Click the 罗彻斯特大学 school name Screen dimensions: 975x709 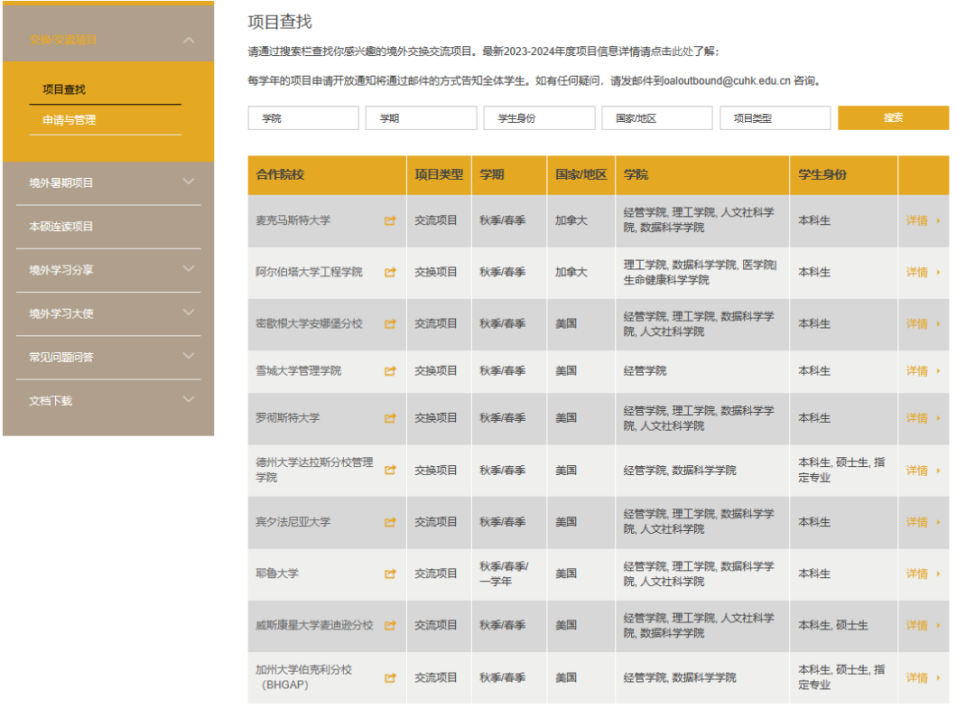pyautogui.click(x=288, y=418)
